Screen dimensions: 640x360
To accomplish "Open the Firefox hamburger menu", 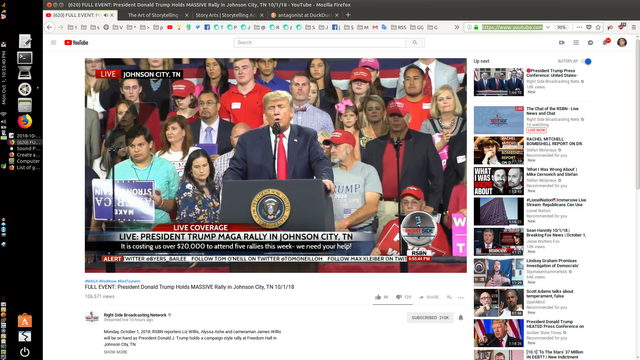I will click(x=633, y=27).
